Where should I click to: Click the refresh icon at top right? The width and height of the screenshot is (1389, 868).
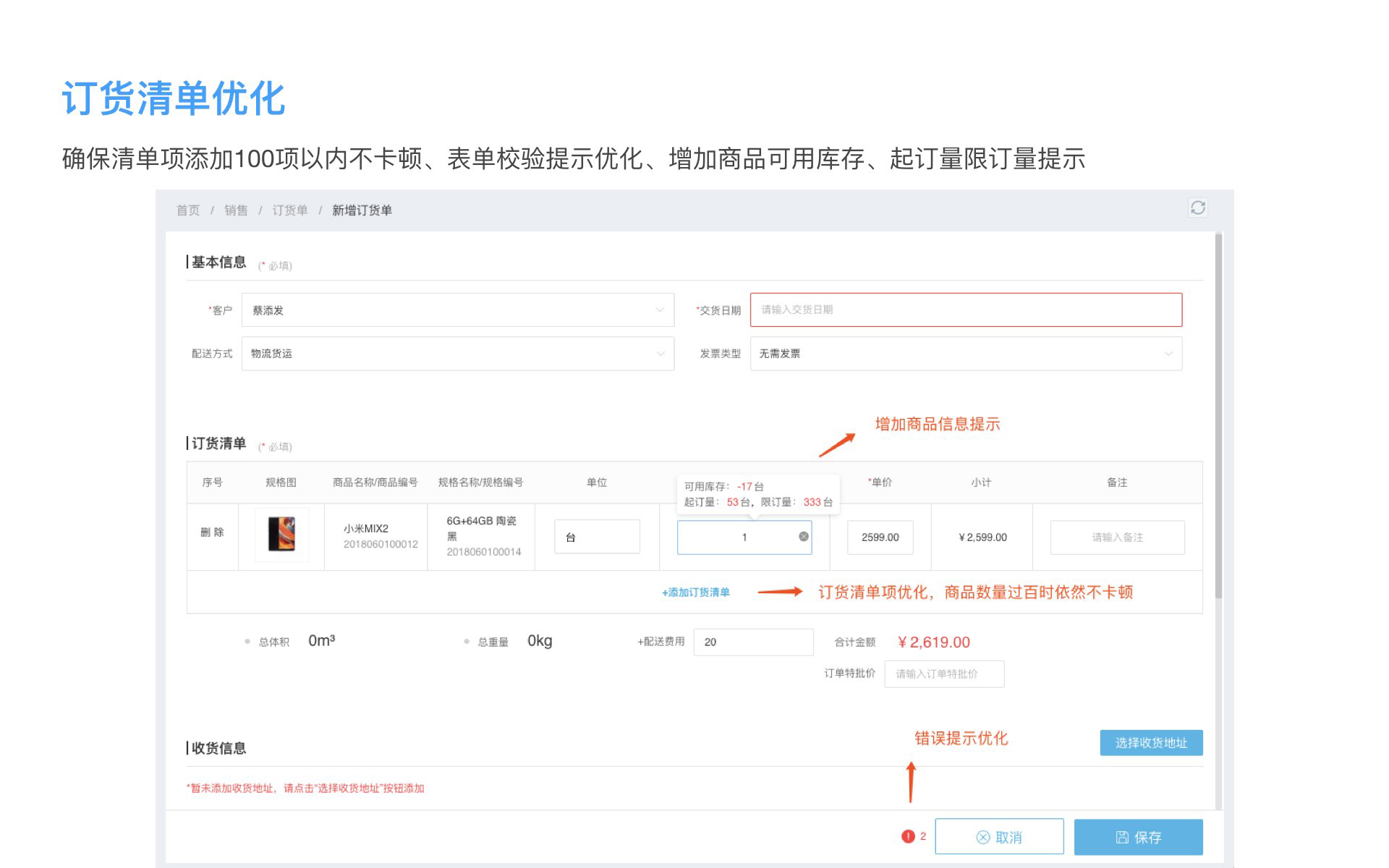[x=1197, y=208]
